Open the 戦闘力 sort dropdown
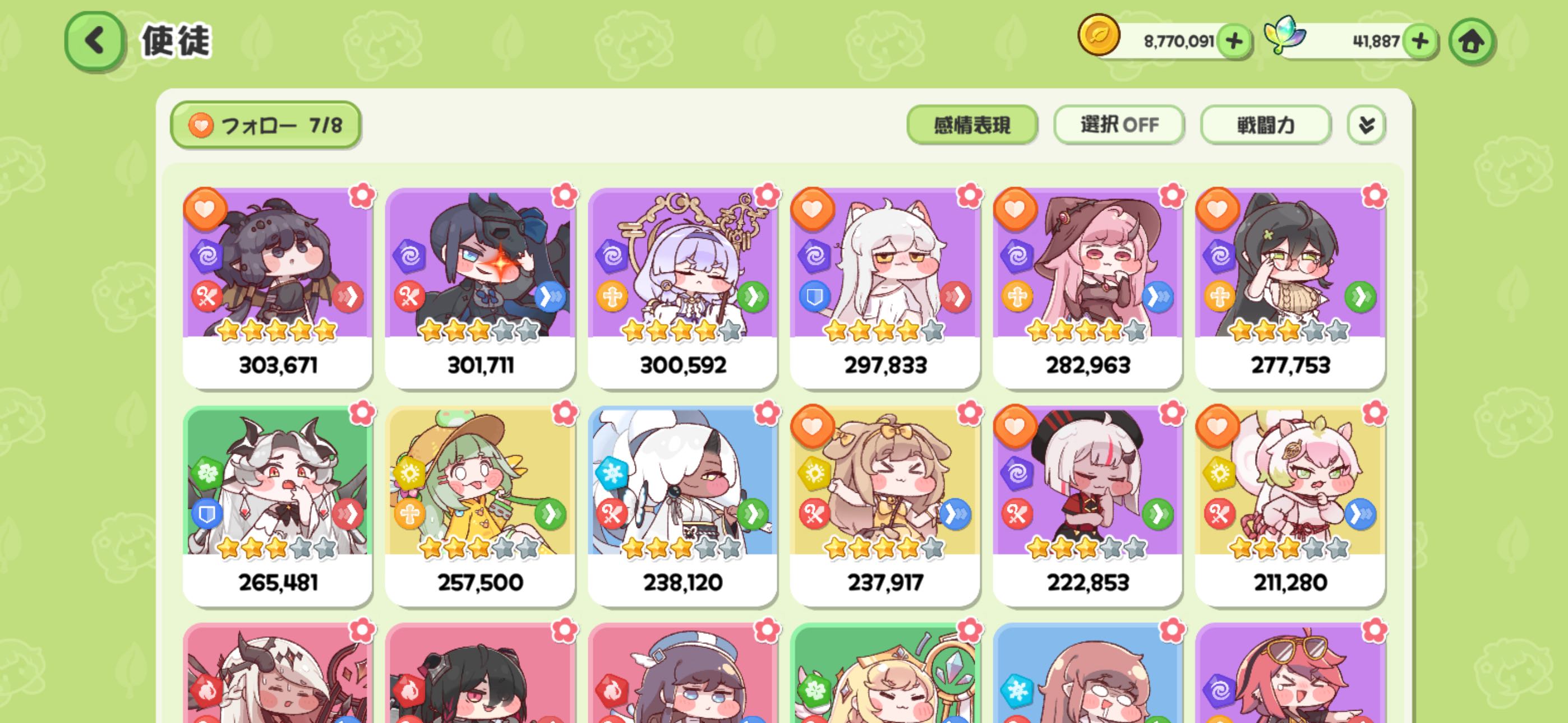Viewport: 1568px width, 723px height. click(1266, 125)
